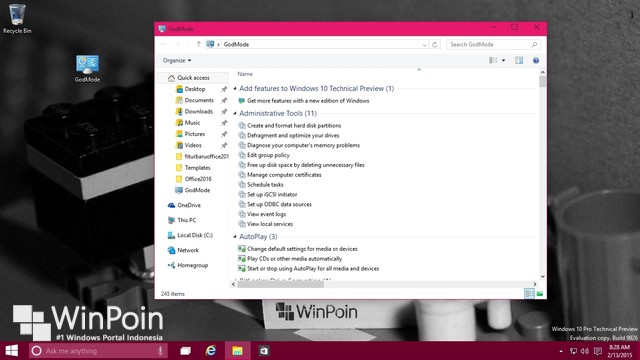Open view options dropdown arrow
The width and height of the screenshot is (640, 360).
503,60
